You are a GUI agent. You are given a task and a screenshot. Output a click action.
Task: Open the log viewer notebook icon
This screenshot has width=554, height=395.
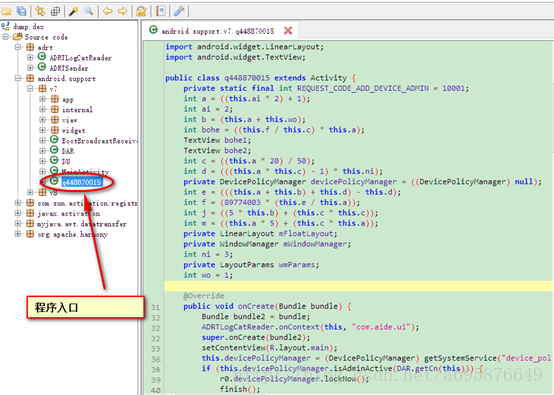[161, 11]
